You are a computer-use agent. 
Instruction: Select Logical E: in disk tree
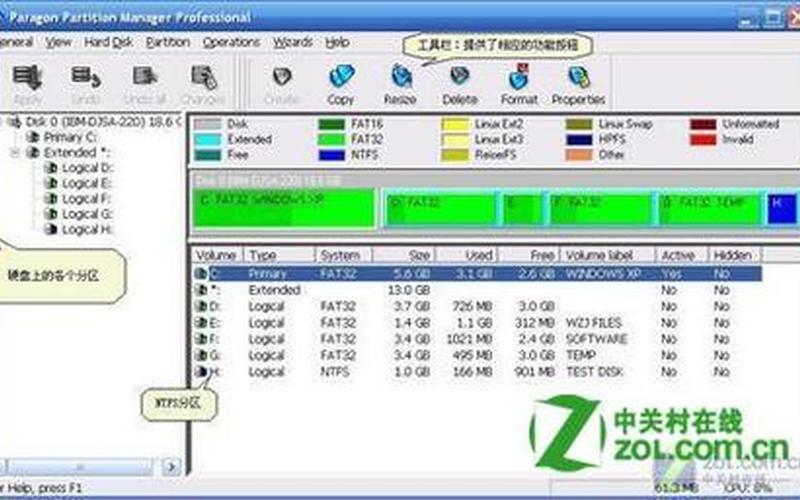tap(87, 183)
